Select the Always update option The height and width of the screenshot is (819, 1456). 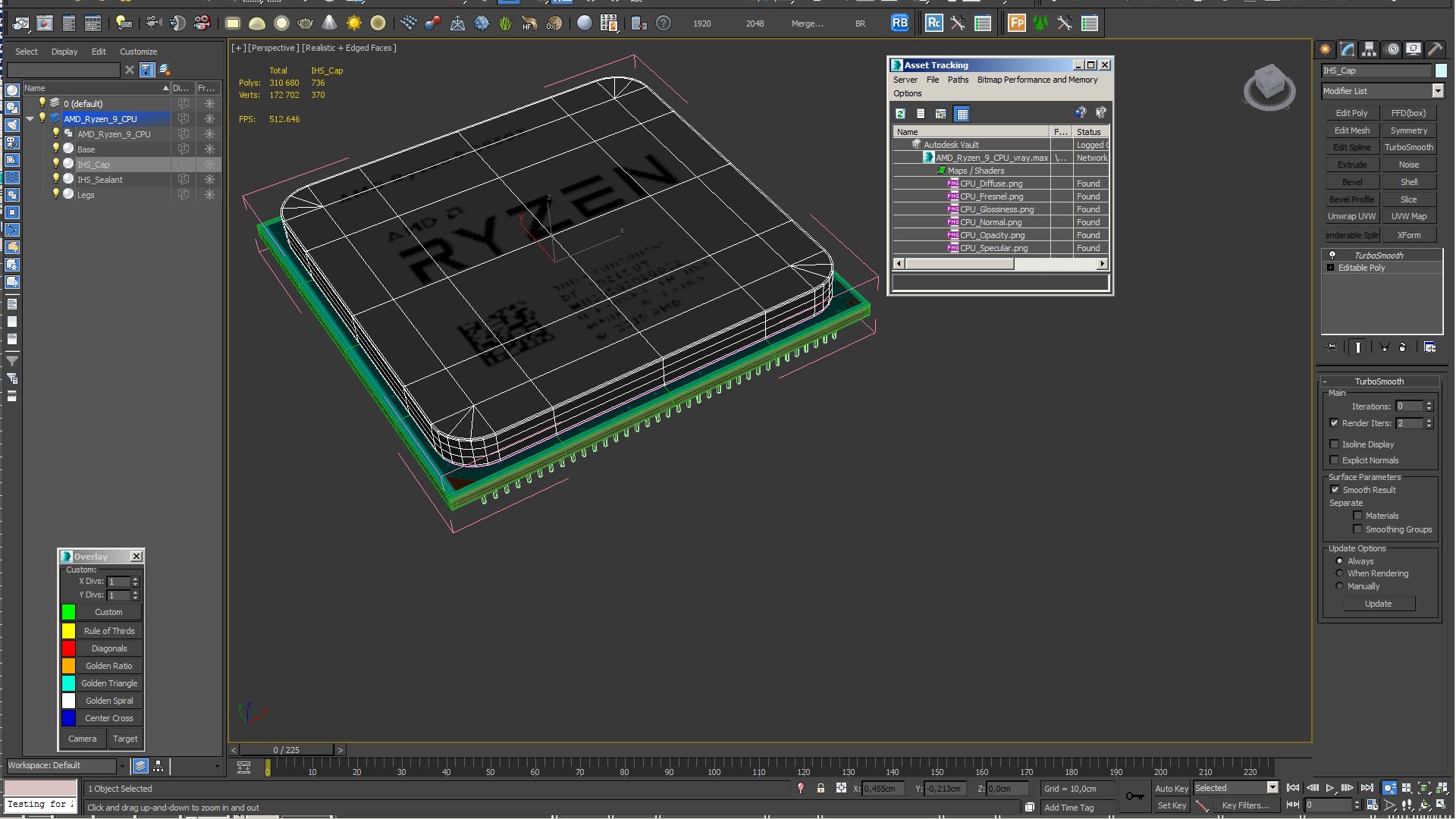pyautogui.click(x=1339, y=561)
